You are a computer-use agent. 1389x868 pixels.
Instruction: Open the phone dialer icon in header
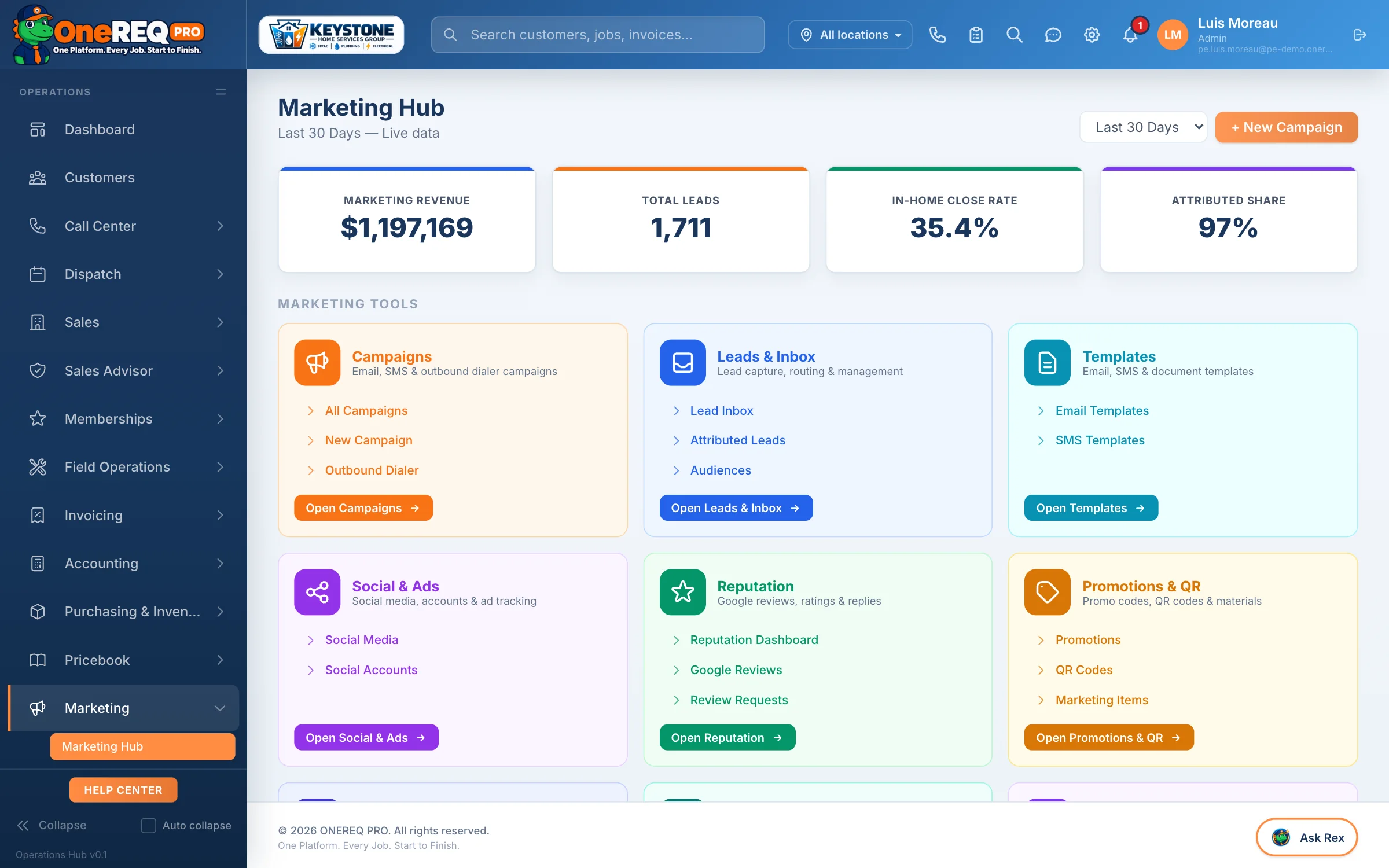[x=937, y=35]
